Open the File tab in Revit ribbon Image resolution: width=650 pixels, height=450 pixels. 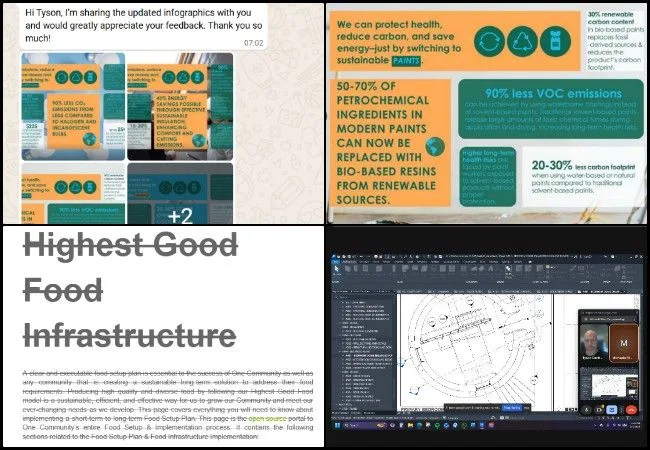(336, 261)
